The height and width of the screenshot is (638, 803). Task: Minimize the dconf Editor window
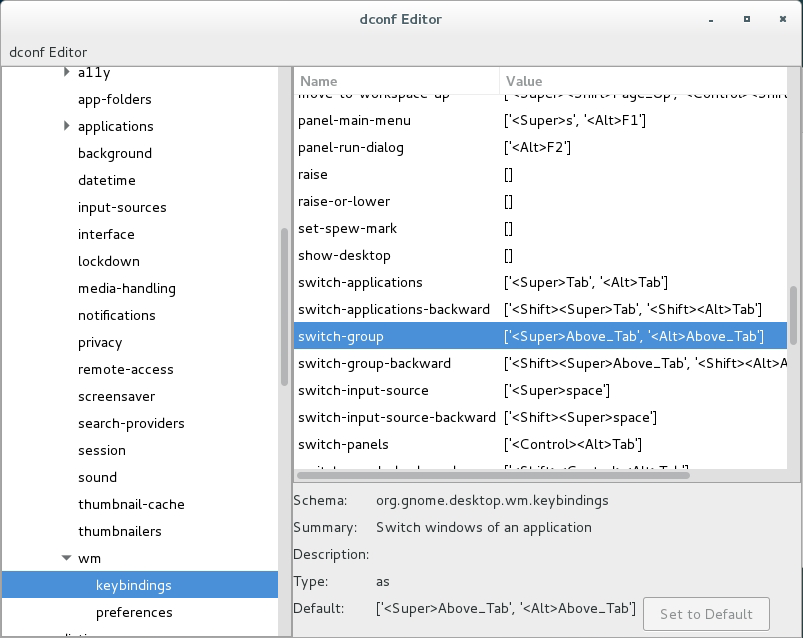point(712,19)
